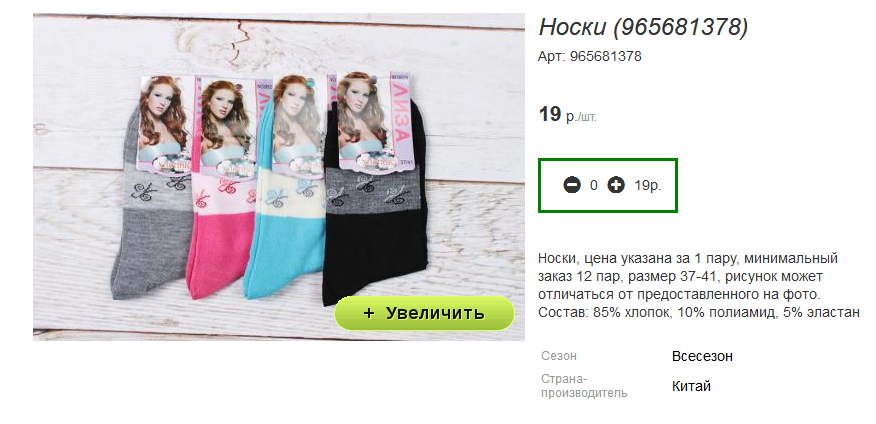Click the model portrait on gray sock label
Viewport: 876px width, 424px height.
pos(162,115)
